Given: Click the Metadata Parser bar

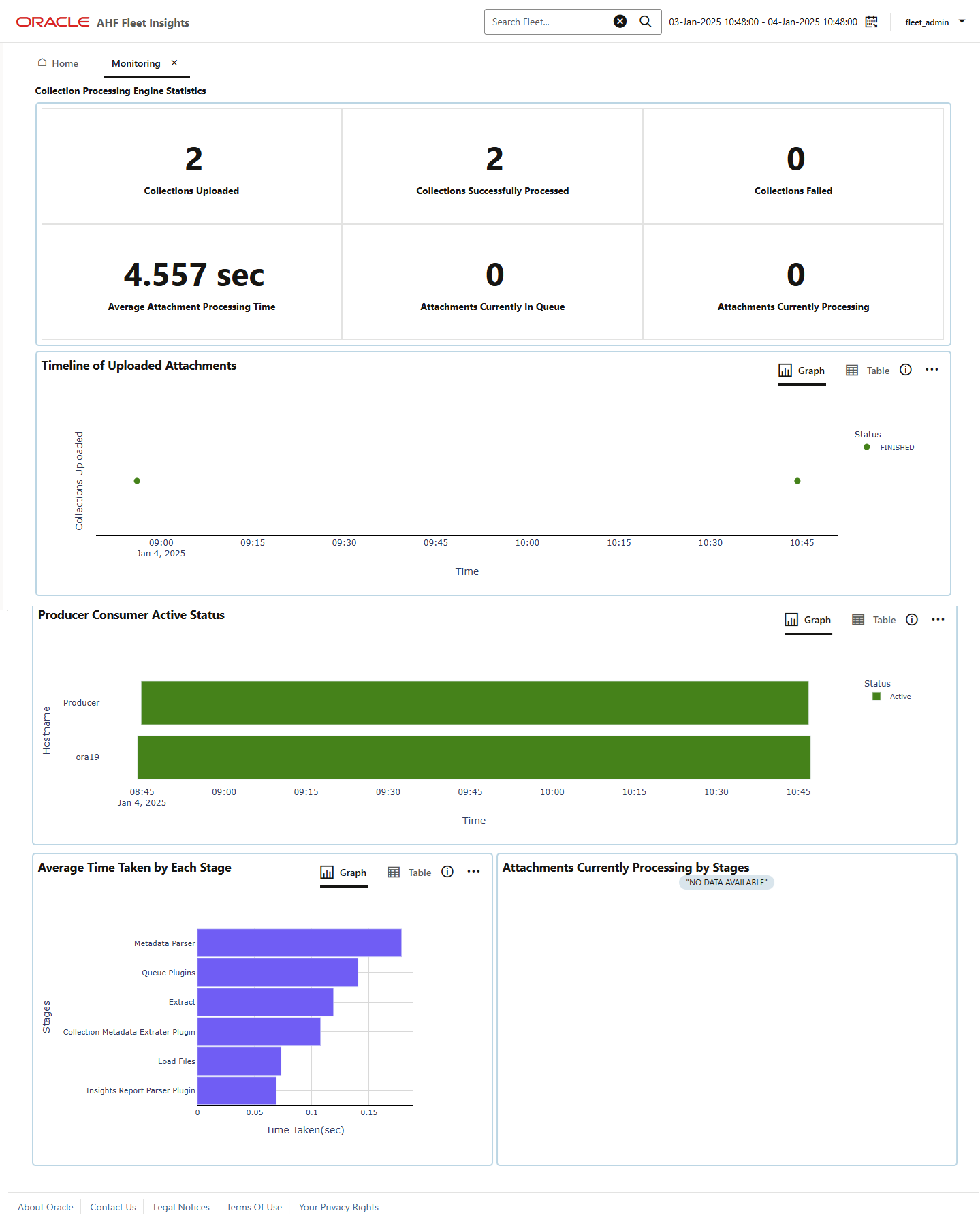Looking at the screenshot, I should click(x=299, y=943).
